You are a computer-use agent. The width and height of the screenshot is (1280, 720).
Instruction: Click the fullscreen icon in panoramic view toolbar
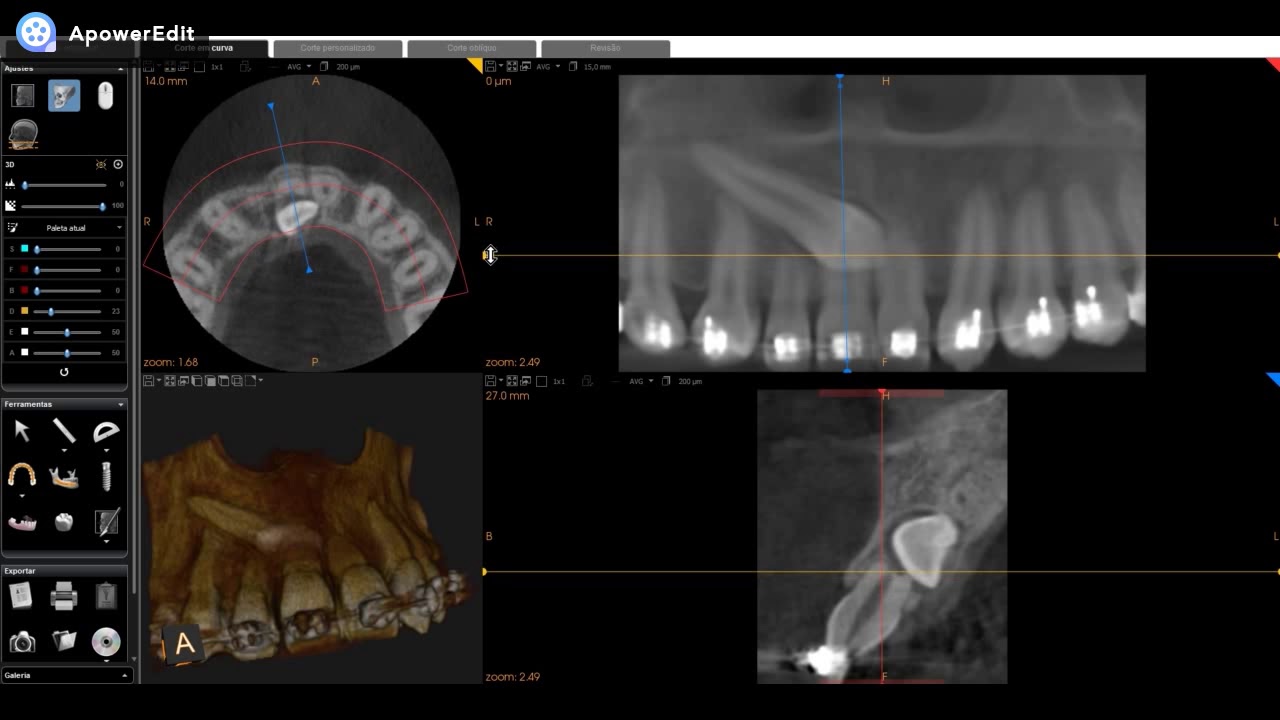[511, 67]
